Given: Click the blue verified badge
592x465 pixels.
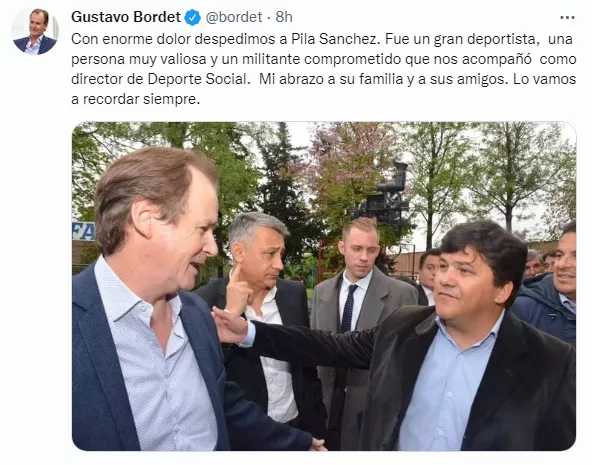Looking at the screenshot, I should (x=193, y=17).
